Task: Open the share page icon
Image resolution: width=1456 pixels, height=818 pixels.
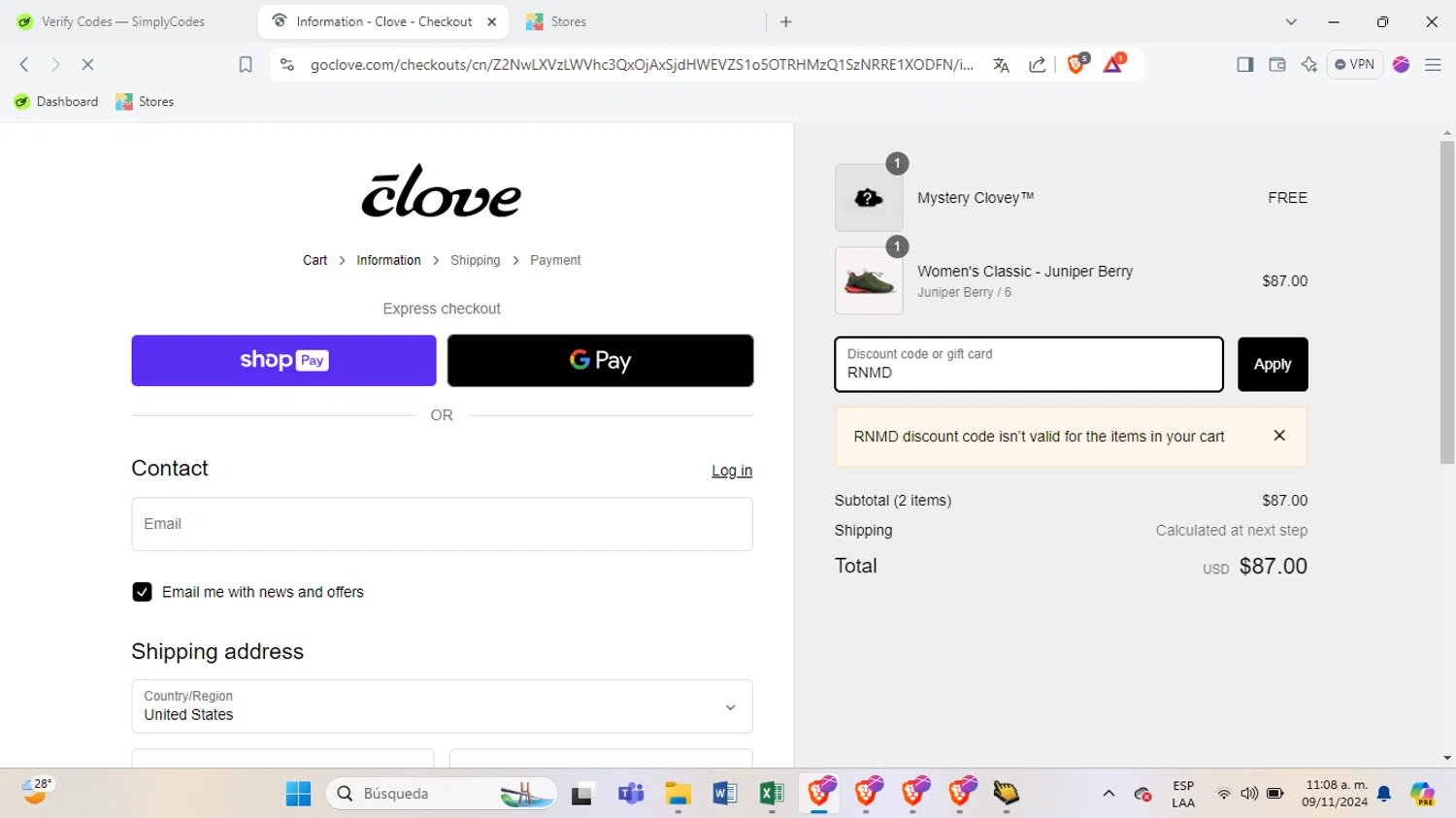Action: (x=1037, y=65)
